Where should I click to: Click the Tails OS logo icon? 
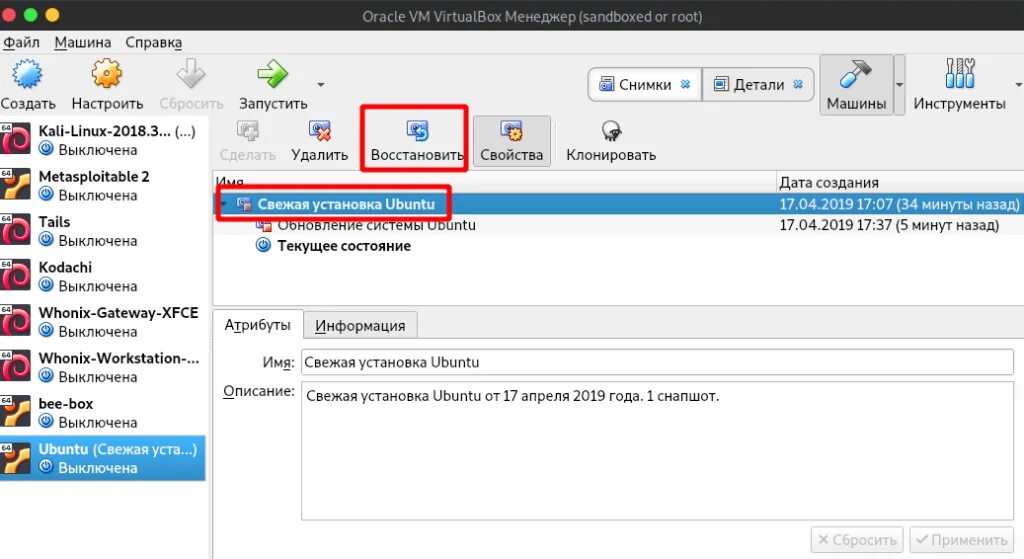click(16, 230)
